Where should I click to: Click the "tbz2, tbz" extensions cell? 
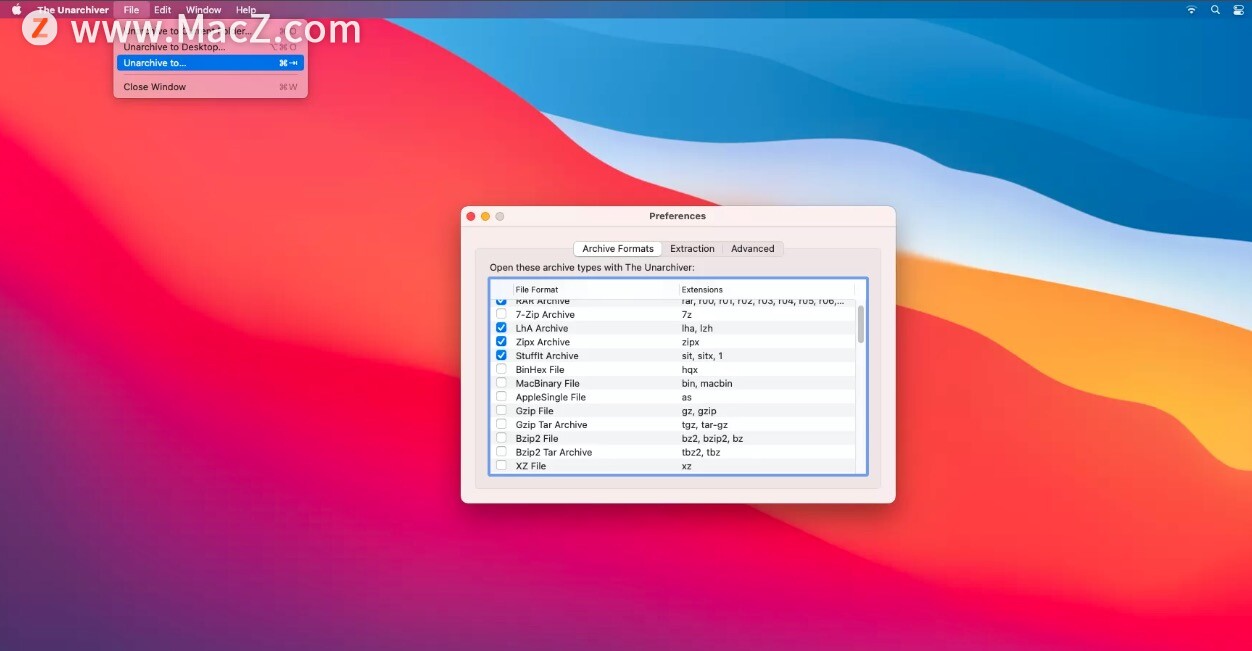701,453
